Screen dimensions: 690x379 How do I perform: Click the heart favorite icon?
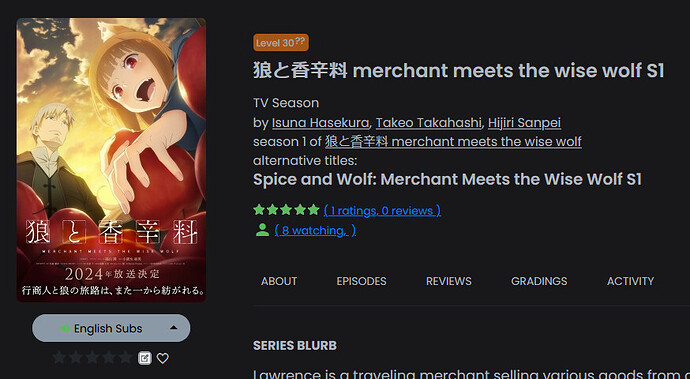[x=163, y=358]
